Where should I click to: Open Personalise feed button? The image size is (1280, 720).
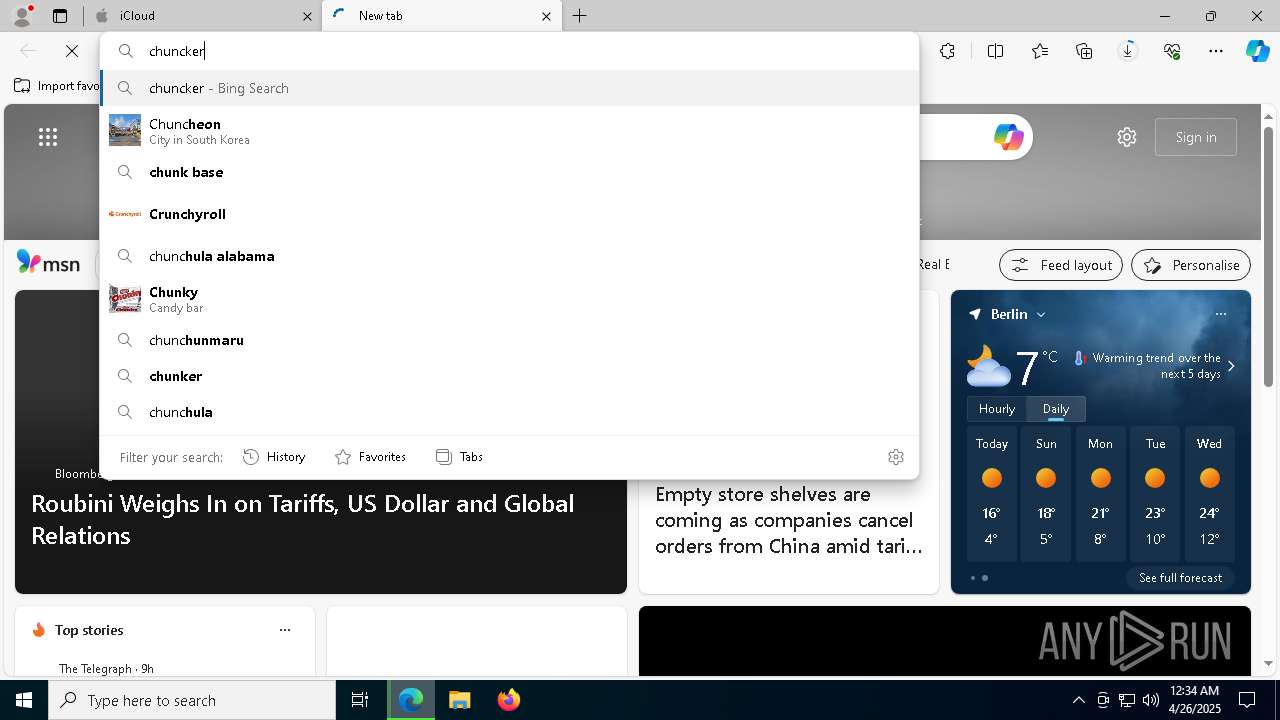1191,265
